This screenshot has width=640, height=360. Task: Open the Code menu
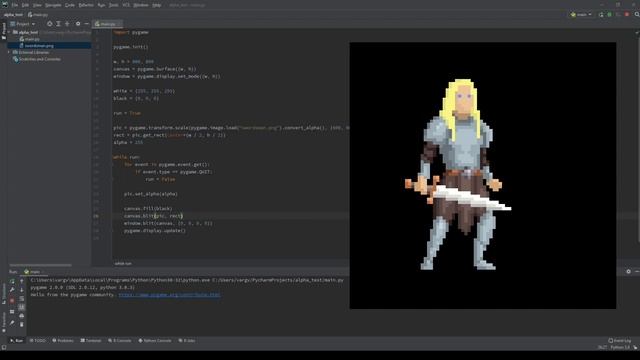70,5
